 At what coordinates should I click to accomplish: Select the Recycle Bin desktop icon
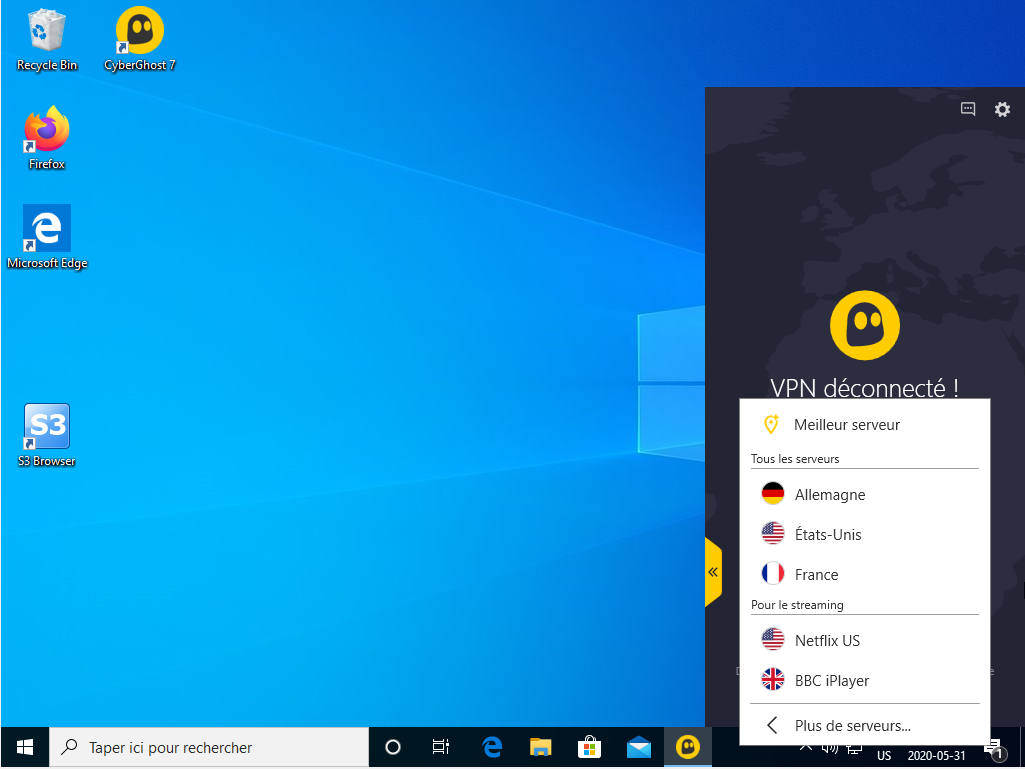click(x=47, y=40)
